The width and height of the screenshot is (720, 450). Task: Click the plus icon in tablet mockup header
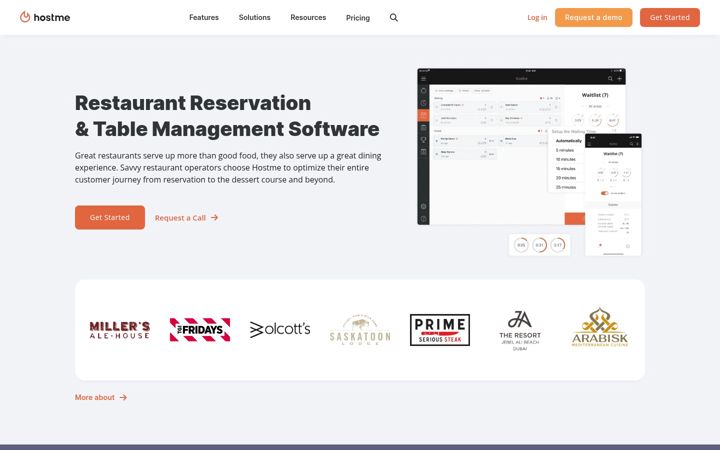[619, 79]
